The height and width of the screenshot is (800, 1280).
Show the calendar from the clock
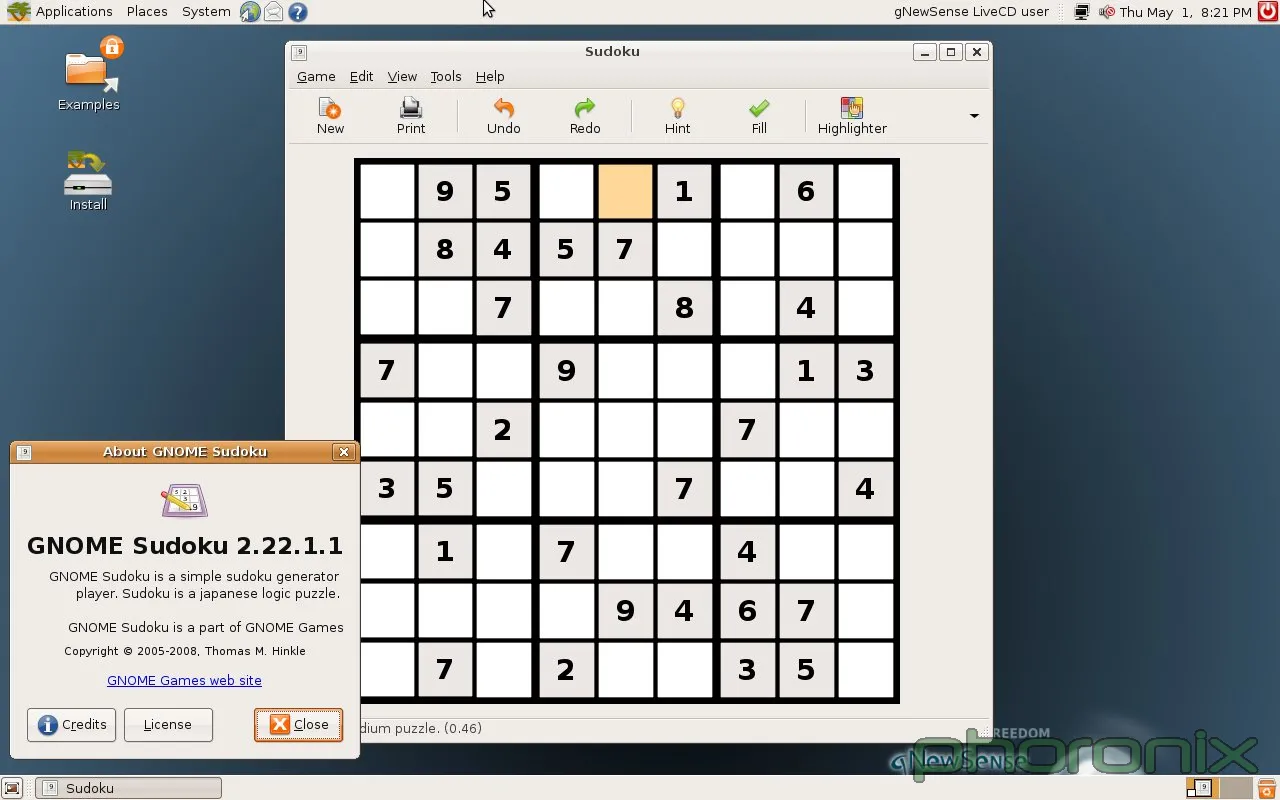(x=1186, y=12)
